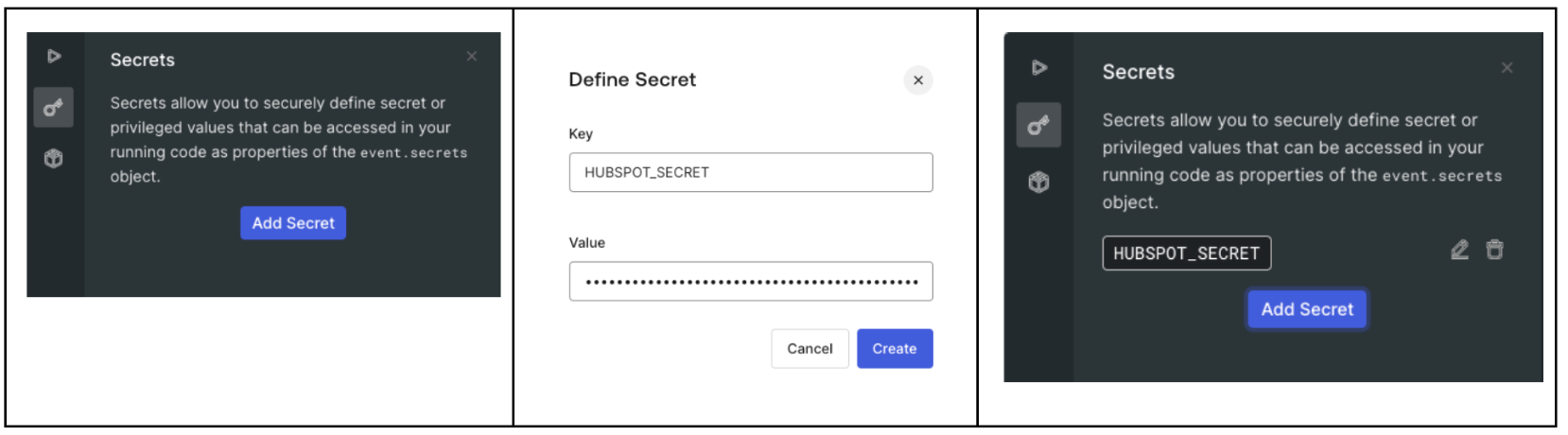Click the HUBSPOT_SECRET tag in the secrets list

click(x=1186, y=253)
